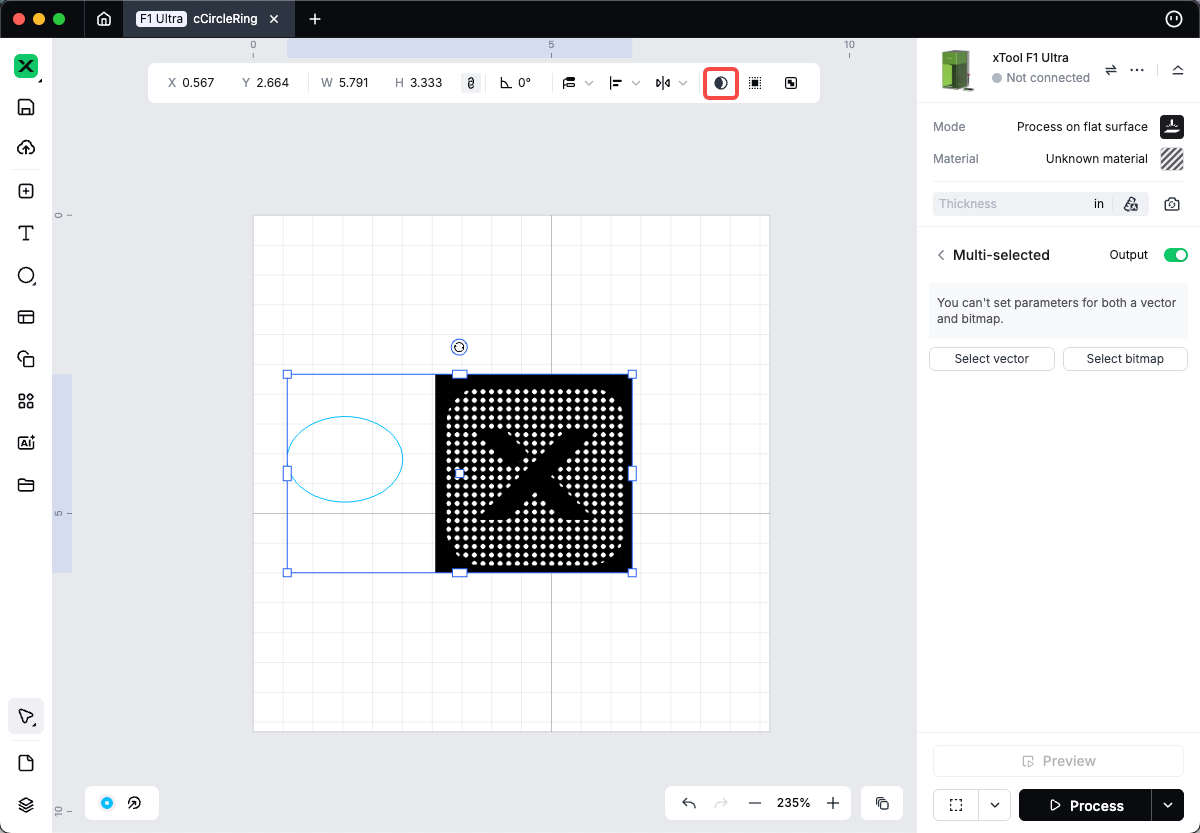
Task: Click the Undo arrow
Action: tap(689, 803)
